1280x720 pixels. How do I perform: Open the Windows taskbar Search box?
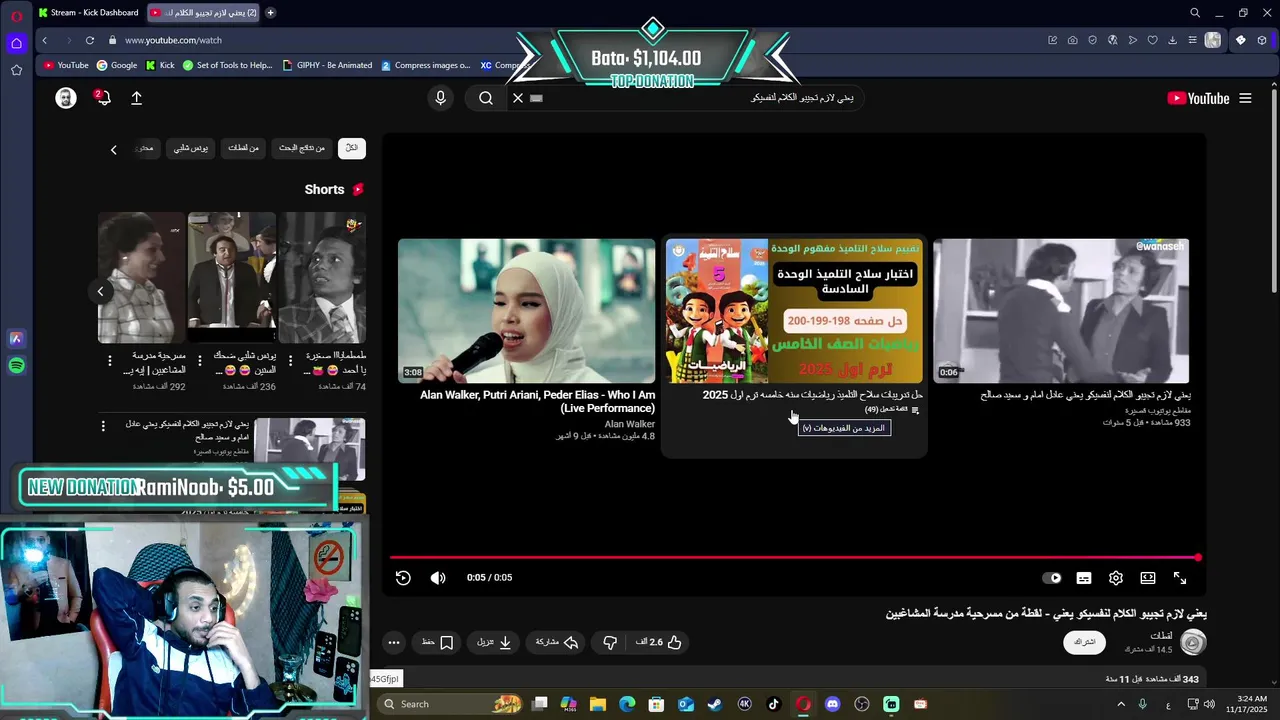point(452,704)
